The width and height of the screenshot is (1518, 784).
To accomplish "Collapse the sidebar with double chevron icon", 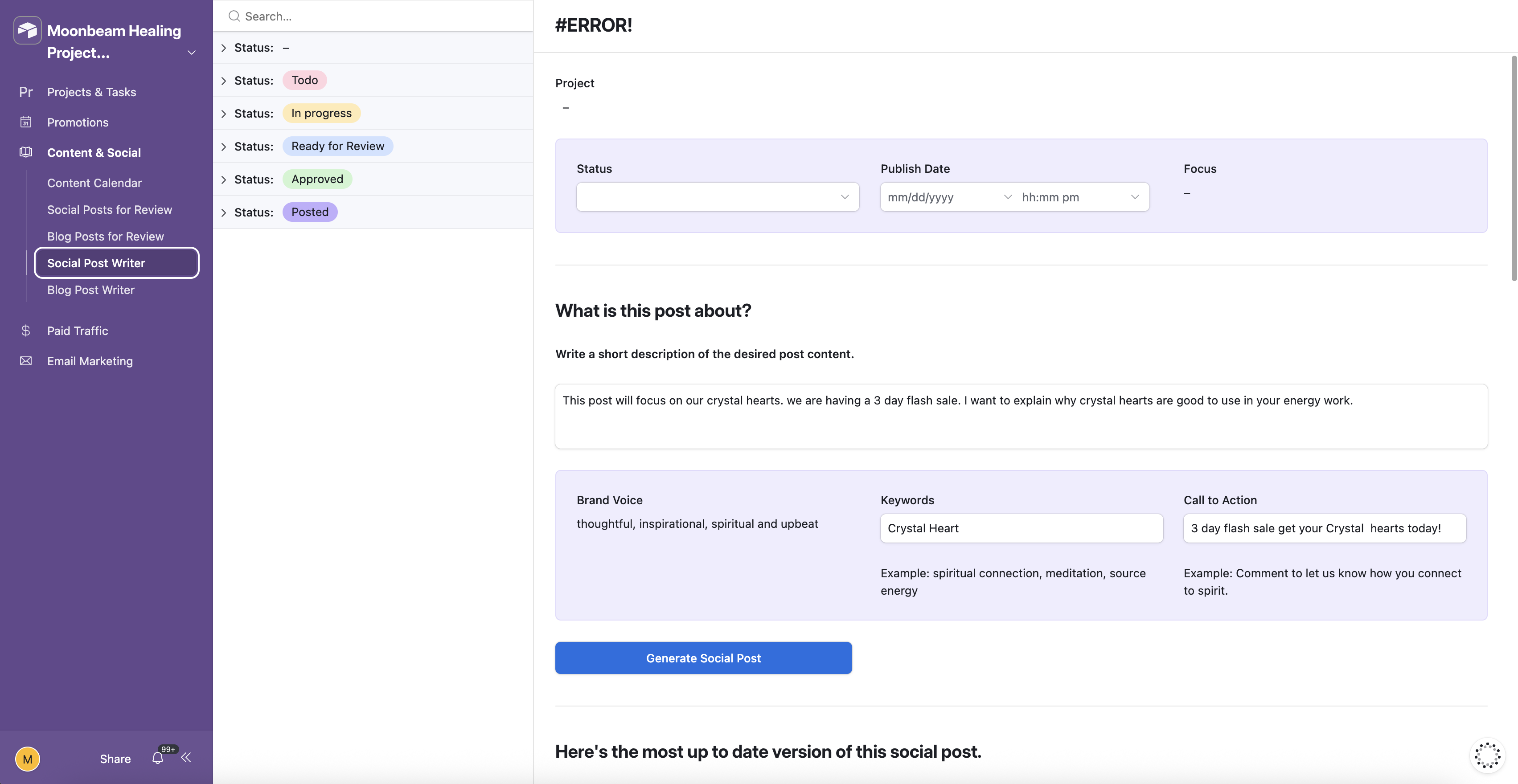I will pos(186,757).
